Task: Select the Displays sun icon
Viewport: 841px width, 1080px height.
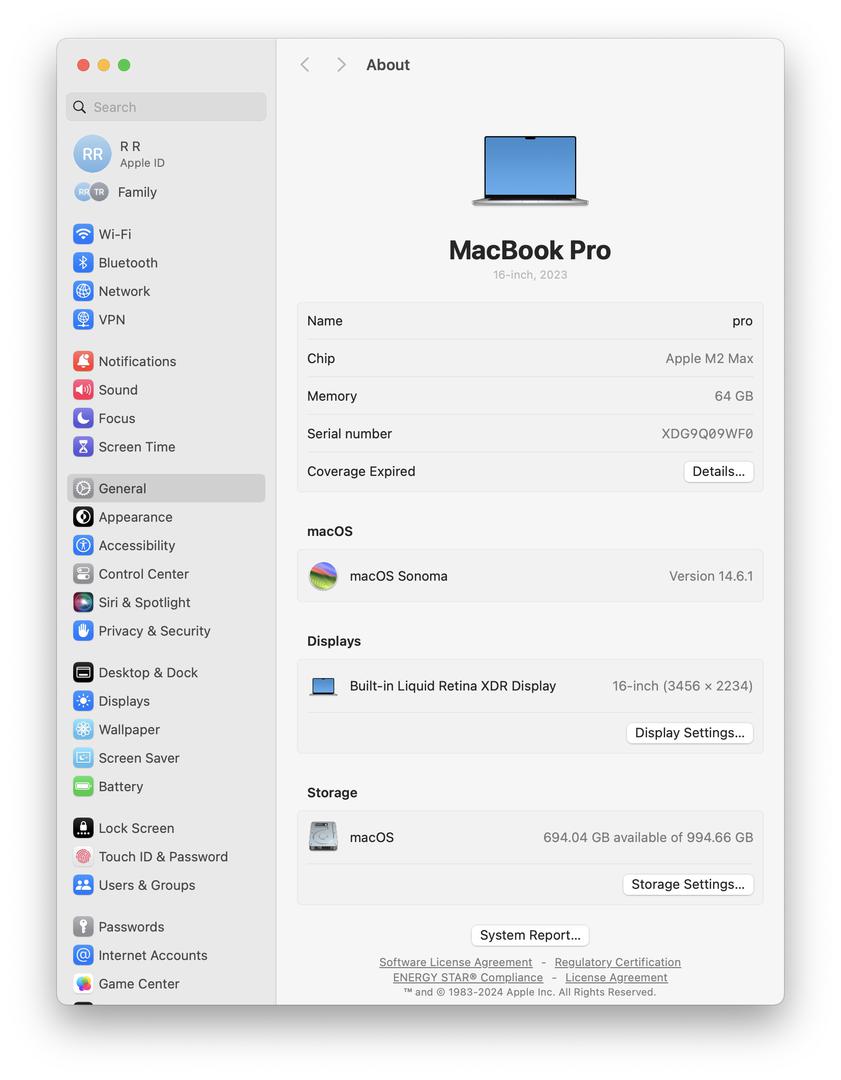Action: [83, 701]
